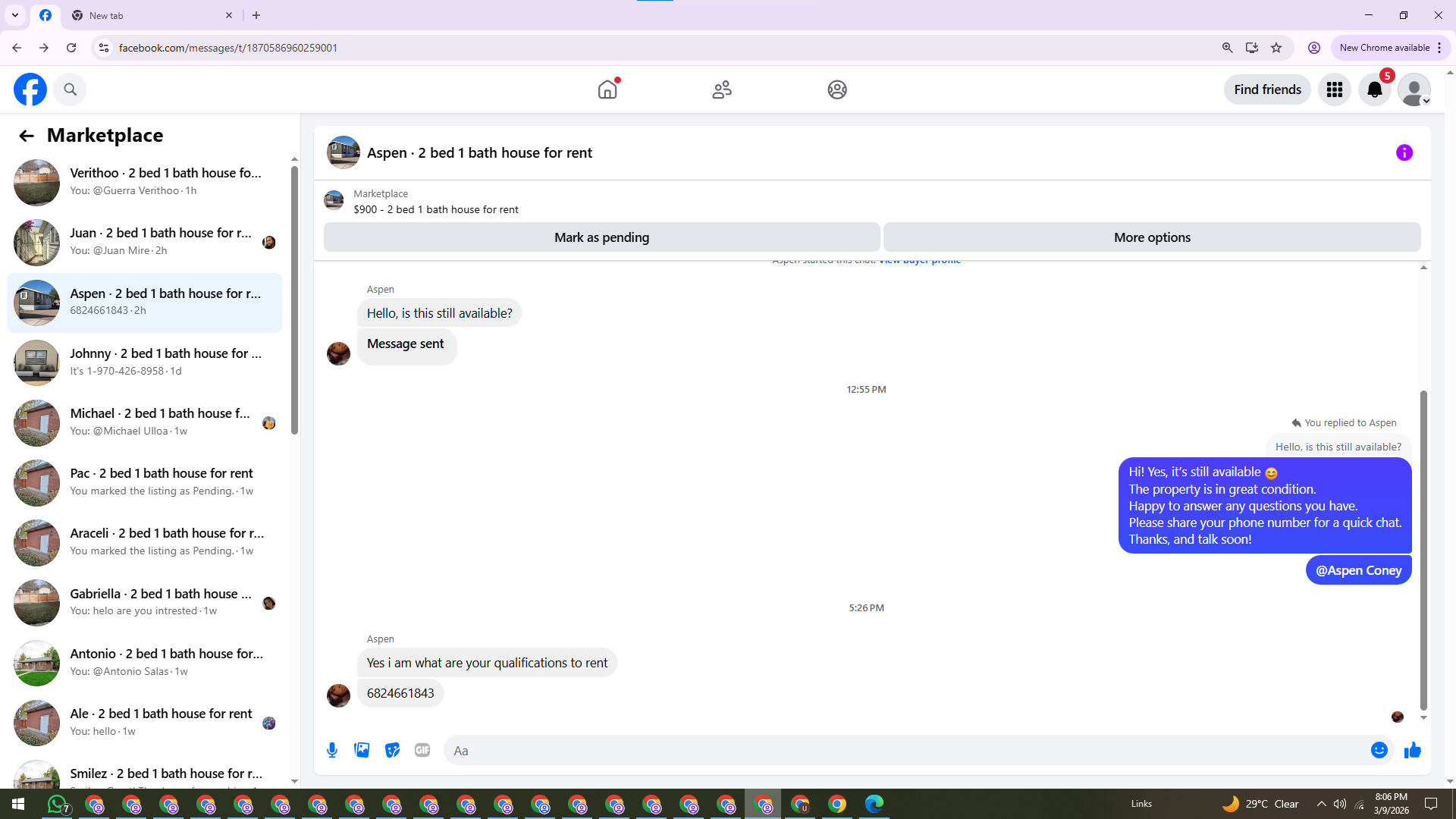Screen dimensions: 1456x819
Task: Send a thumbs-up like
Action: [1412, 751]
